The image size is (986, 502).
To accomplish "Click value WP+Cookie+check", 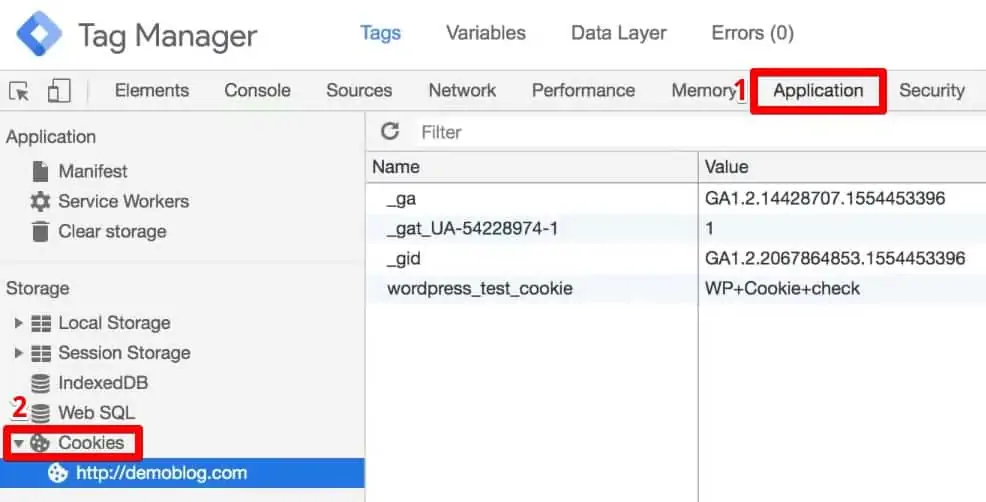I will (782, 289).
